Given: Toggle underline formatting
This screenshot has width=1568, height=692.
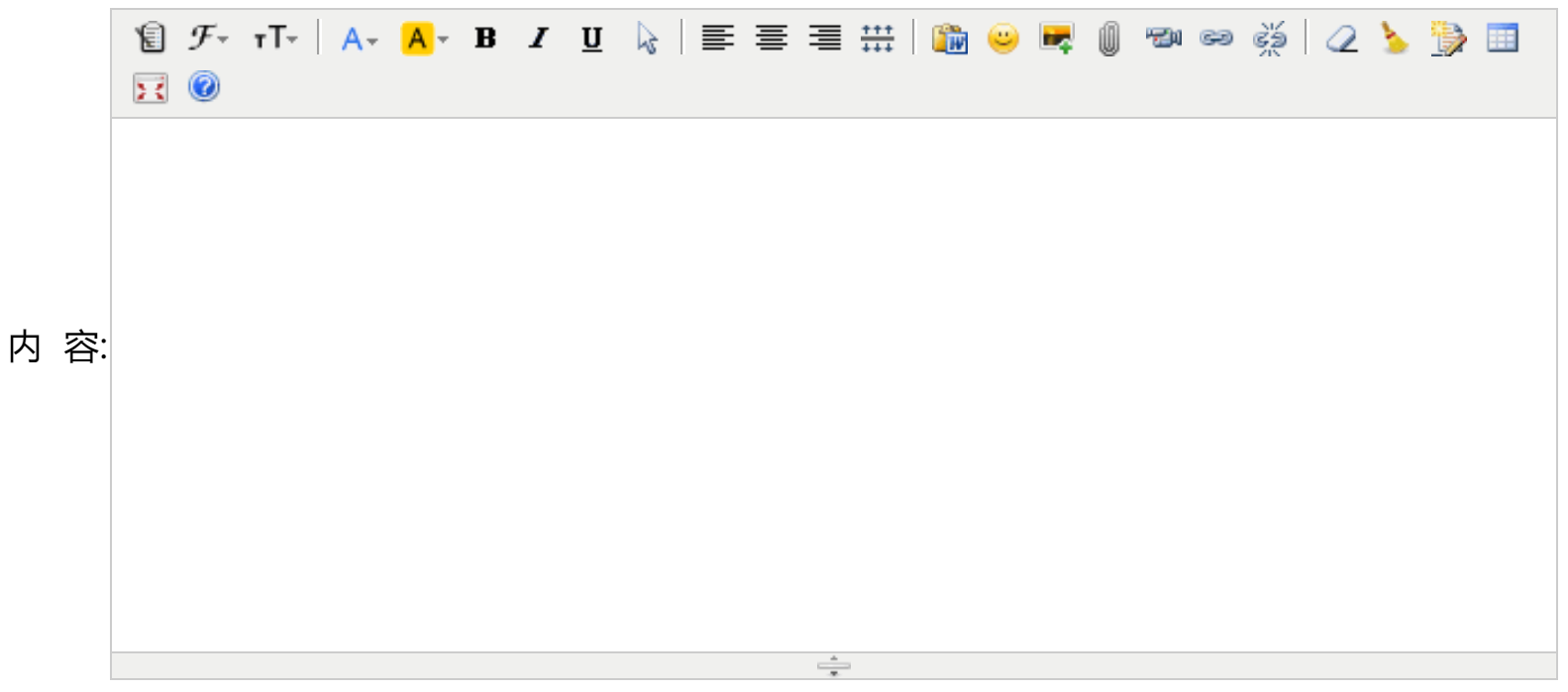Looking at the screenshot, I should pyautogui.click(x=592, y=39).
